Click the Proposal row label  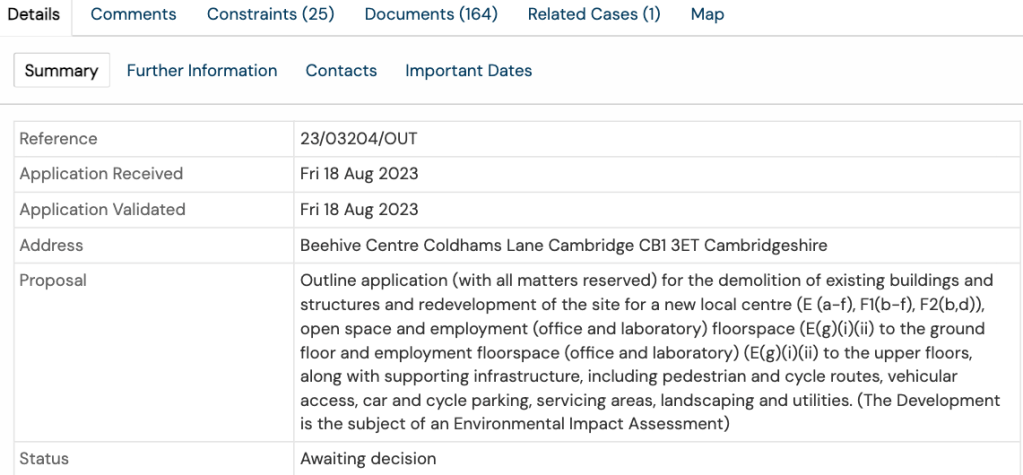point(53,281)
